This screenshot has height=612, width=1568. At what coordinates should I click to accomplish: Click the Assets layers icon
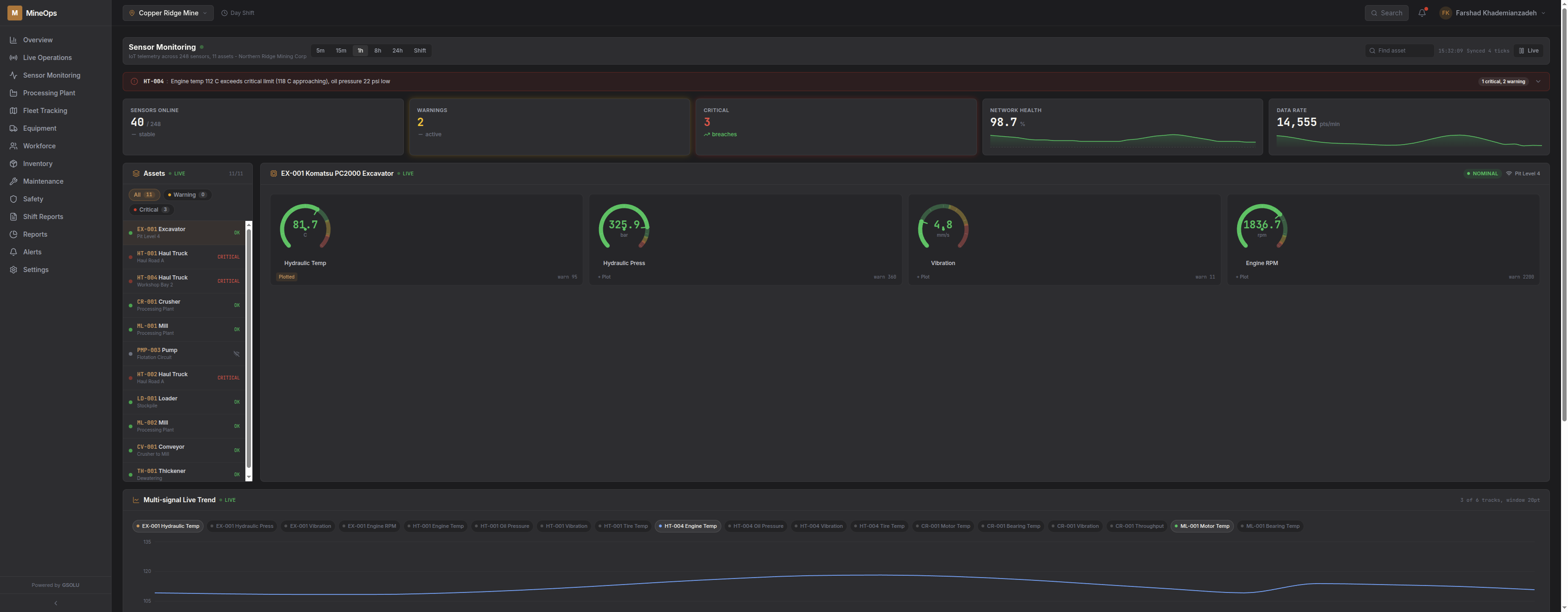136,173
